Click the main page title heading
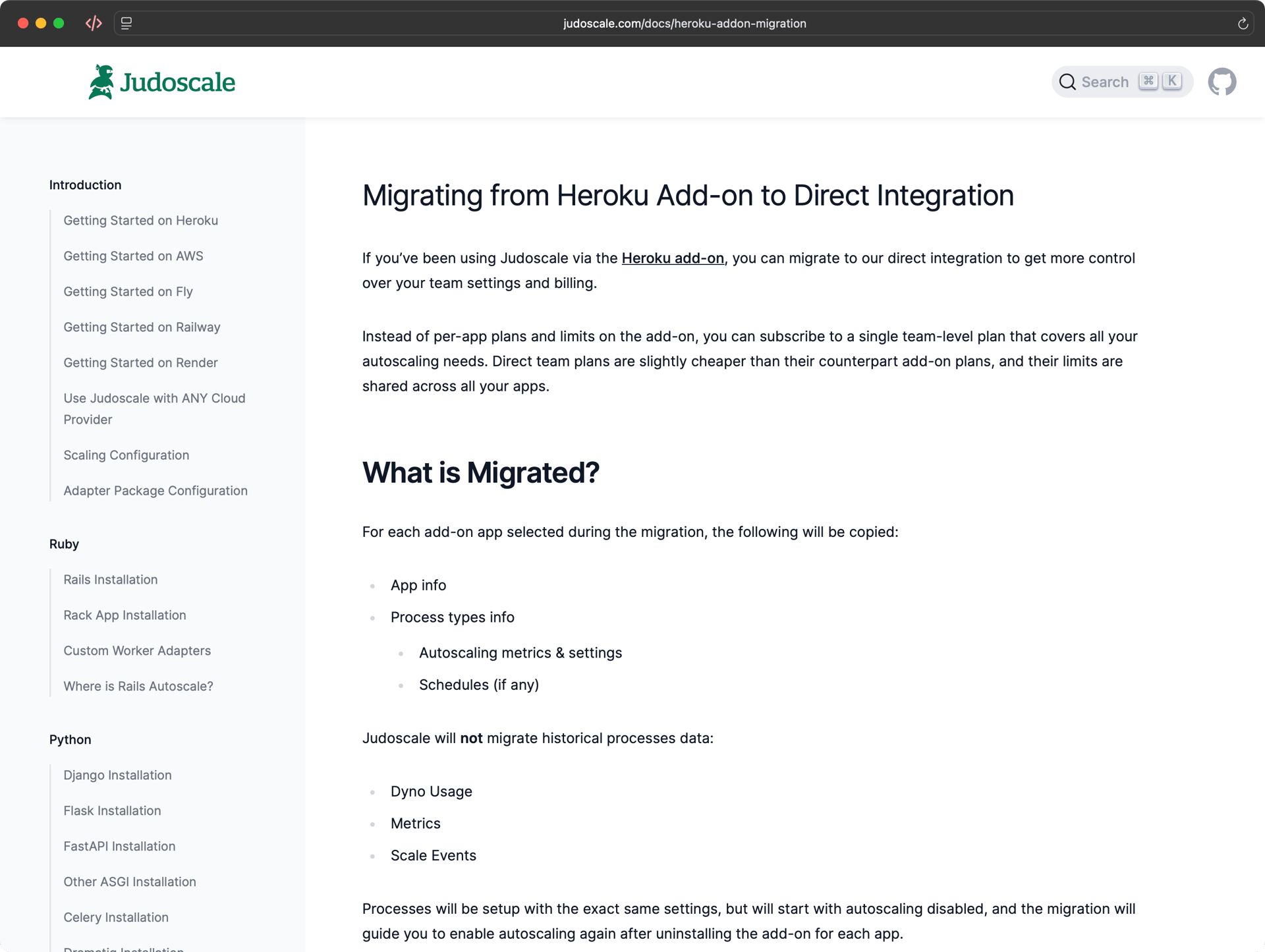The height and width of the screenshot is (952, 1265). [x=688, y=196]
